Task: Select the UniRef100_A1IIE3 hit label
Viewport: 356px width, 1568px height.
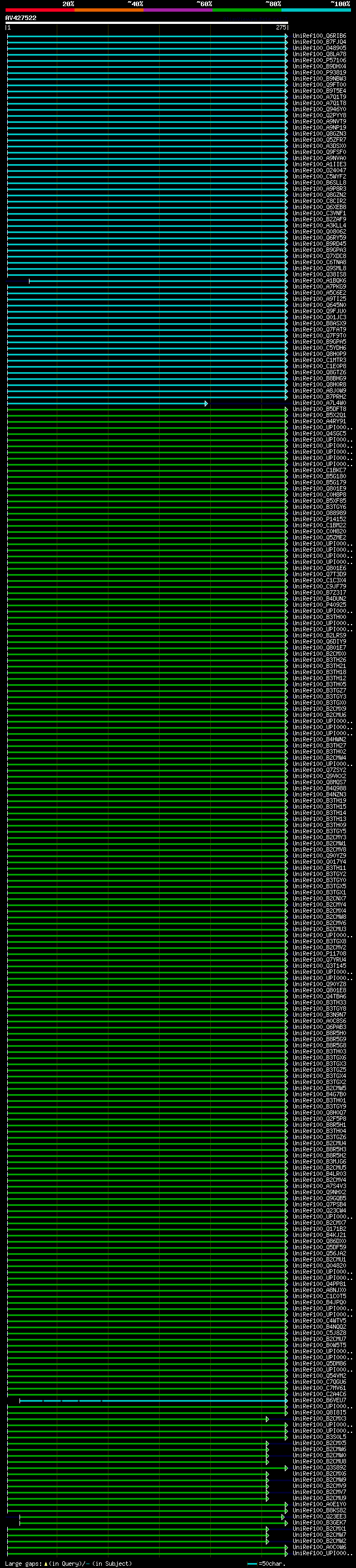Action: 319,164
